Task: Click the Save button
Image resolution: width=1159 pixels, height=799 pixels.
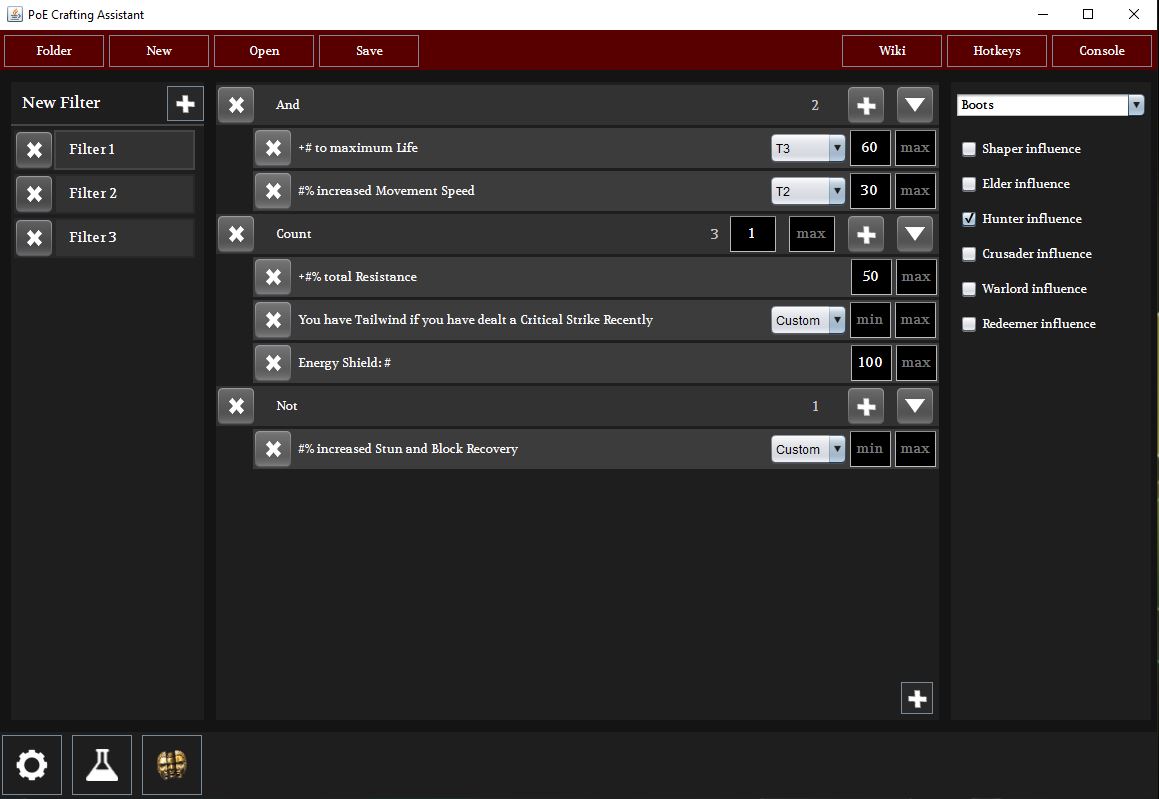Action: pyautogui.click(x=369, y=51)
